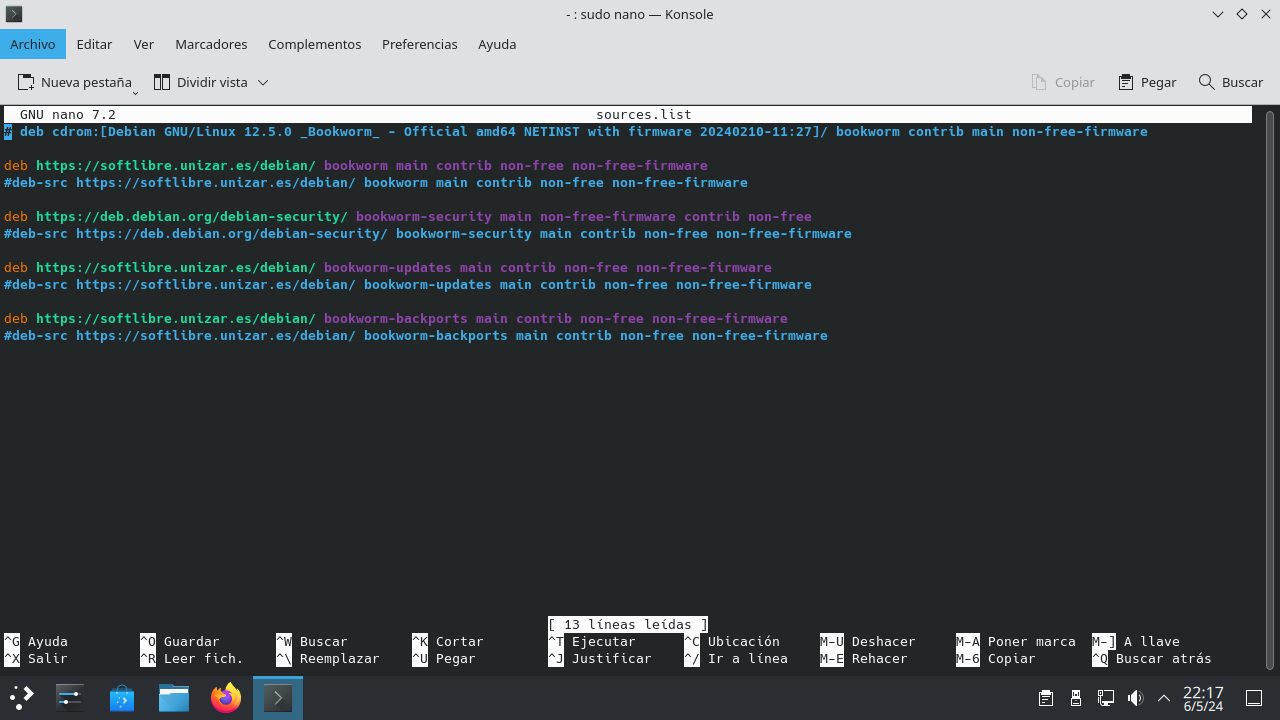Click the #deb-src bookworm-updates line
1280x720 pixels.
point(408,285)
